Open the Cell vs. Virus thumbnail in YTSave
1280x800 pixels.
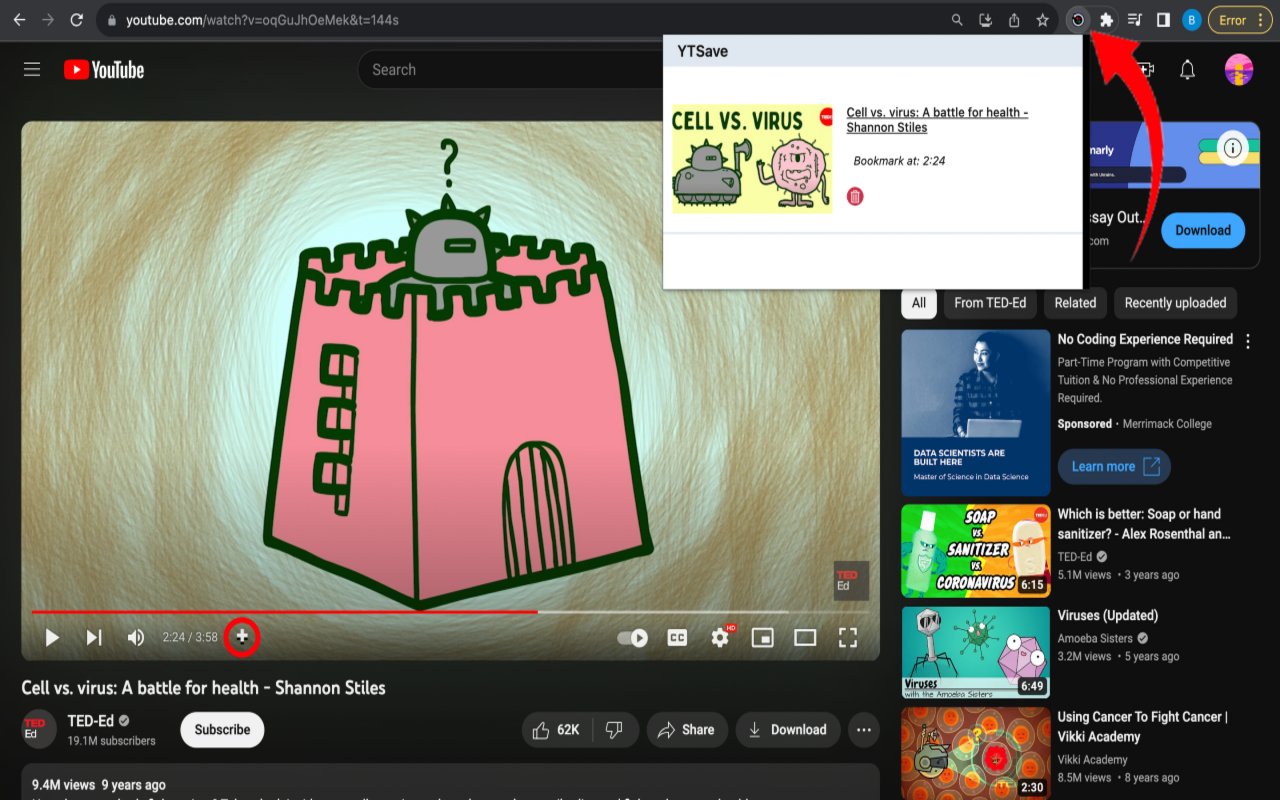pyautogui.click(x=752, y=159)
